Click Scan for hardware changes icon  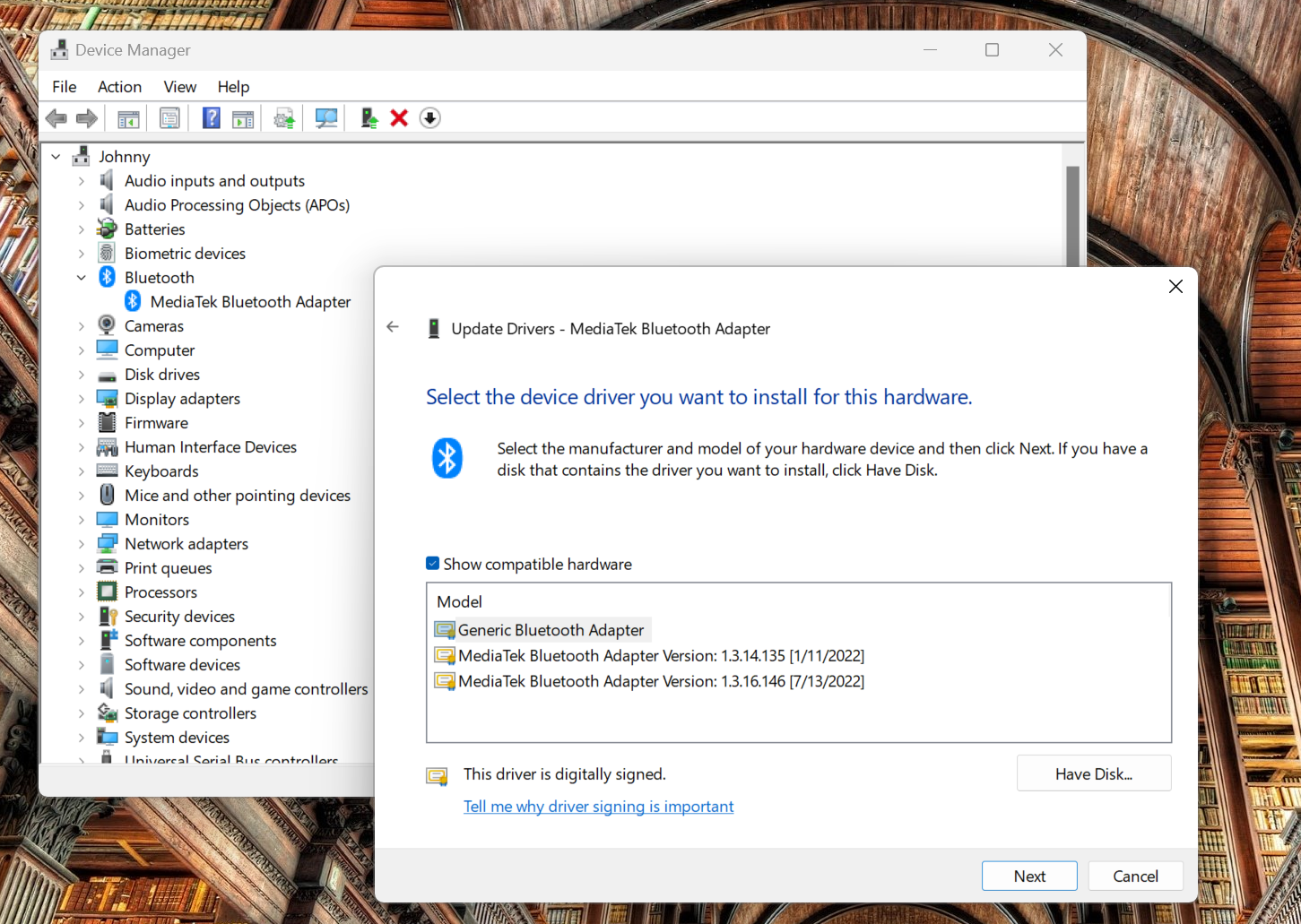pyautogui.click(x=326, y=118)
